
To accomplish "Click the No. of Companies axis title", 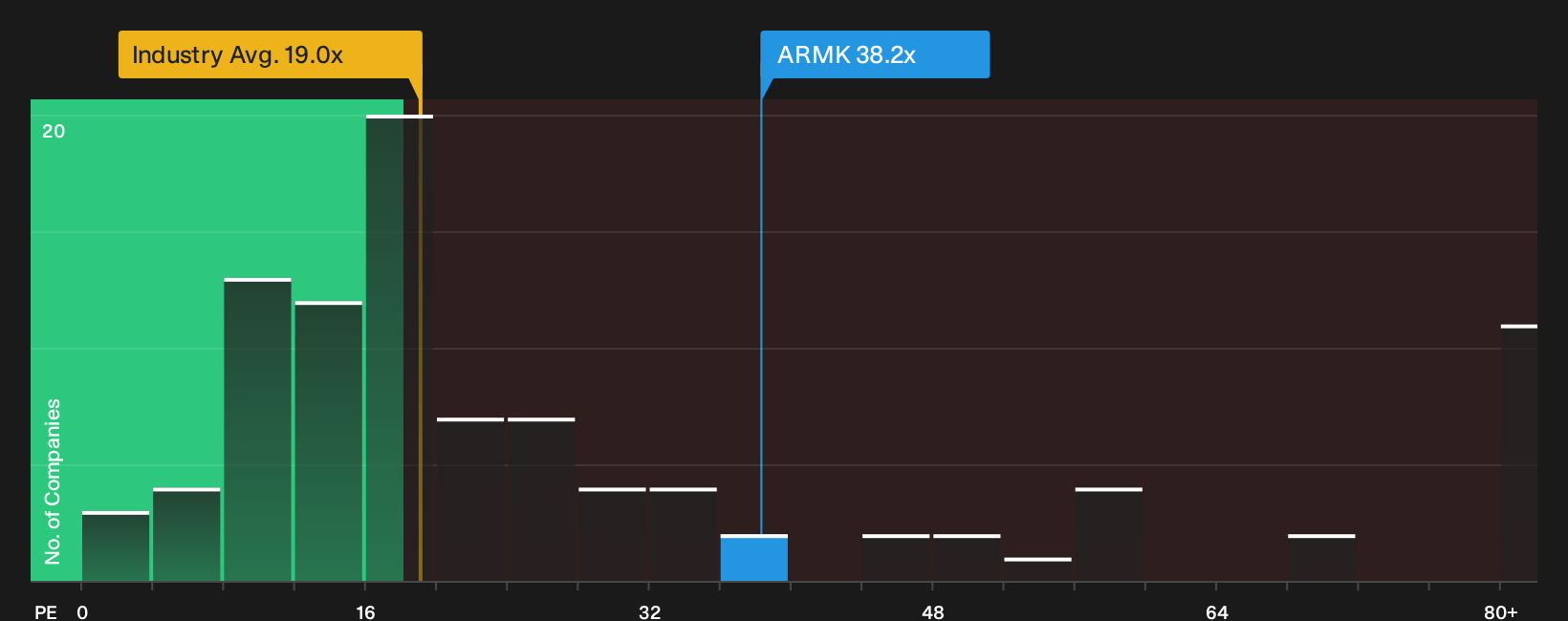I will point(53,482).
